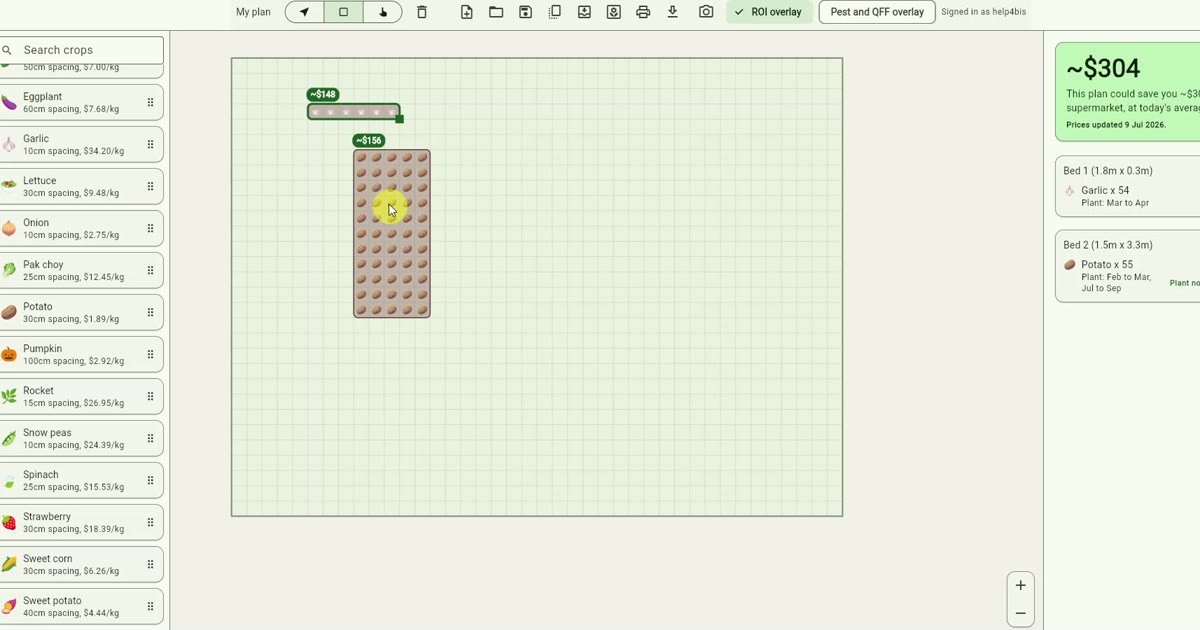Select the potato bed on the canvas

[392, 234]
